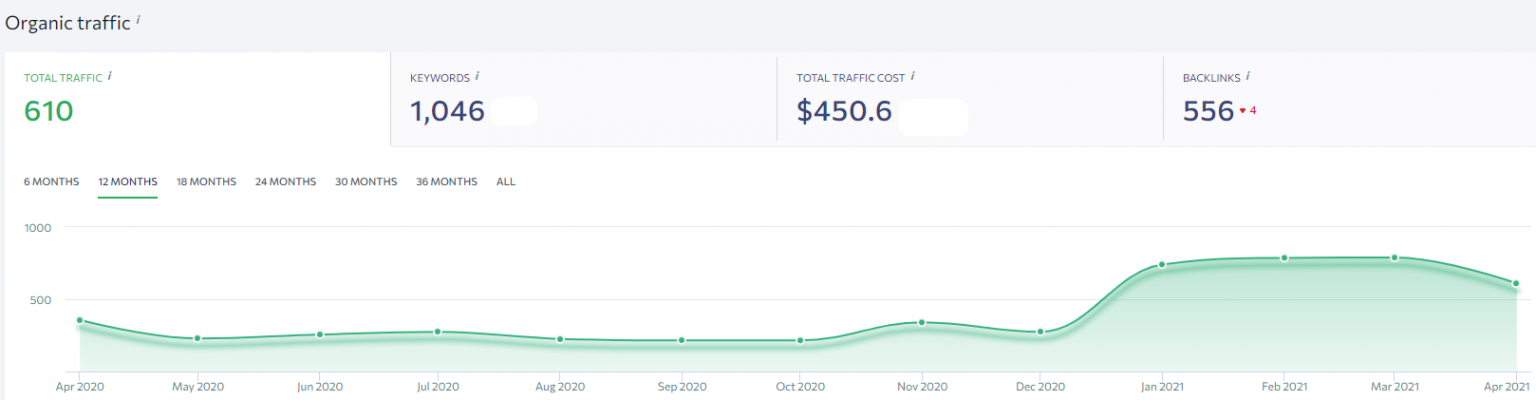Click the Nov 2020 data point on chart

tap(921, 322)
